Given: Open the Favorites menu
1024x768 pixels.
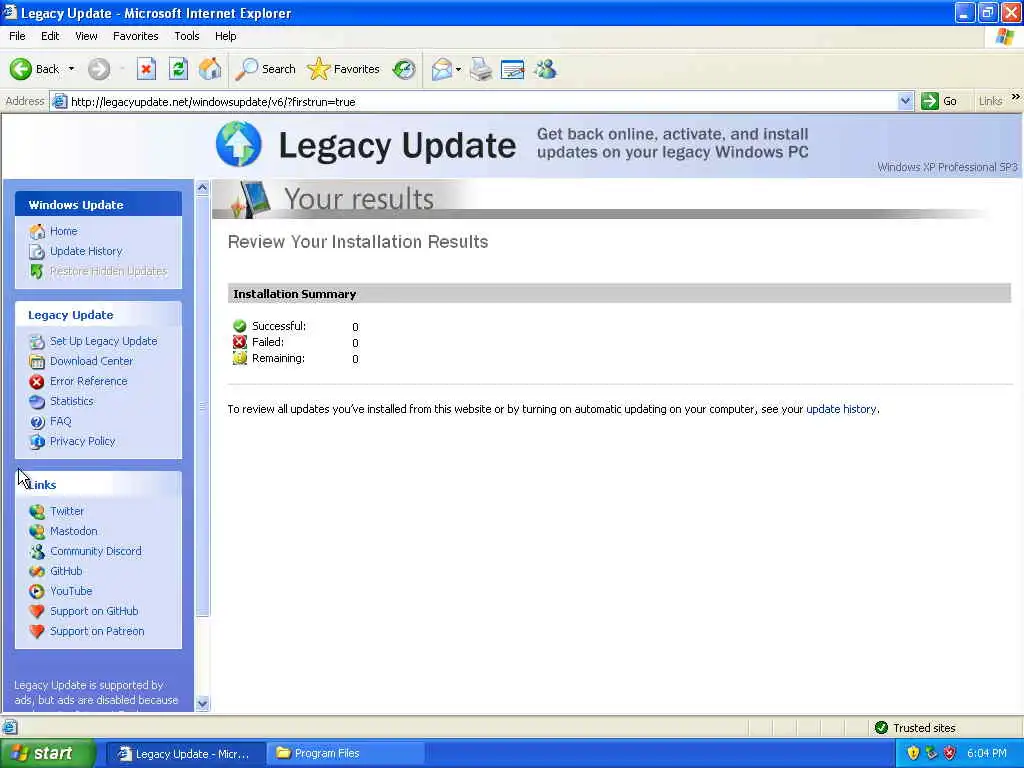Looking at the screenshot, I should pos(135,36).
